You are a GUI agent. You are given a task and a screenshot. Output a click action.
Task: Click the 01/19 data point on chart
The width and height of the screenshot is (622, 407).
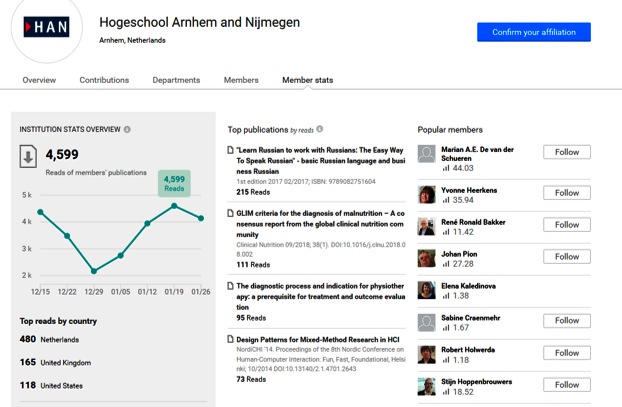(174, 206)
